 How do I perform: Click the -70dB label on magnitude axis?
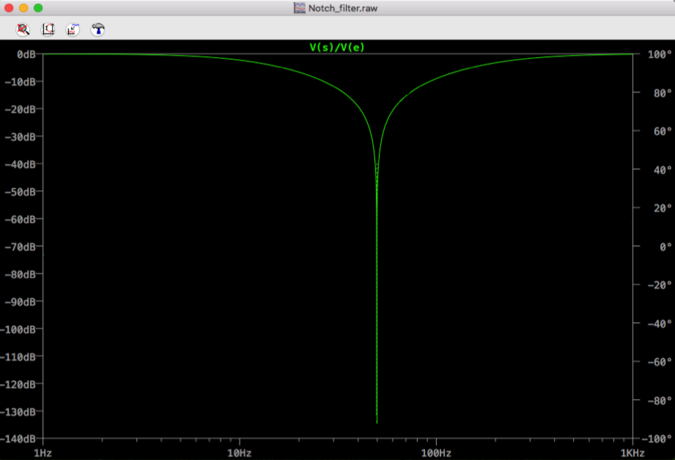(20, 246)
